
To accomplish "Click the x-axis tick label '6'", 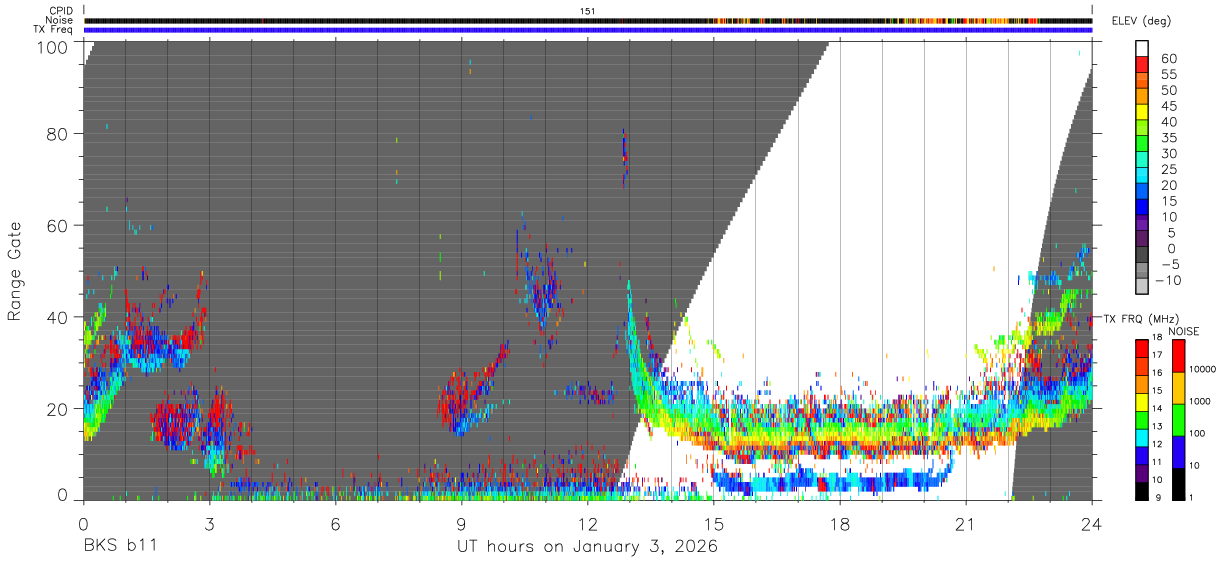I will [335, 523].
